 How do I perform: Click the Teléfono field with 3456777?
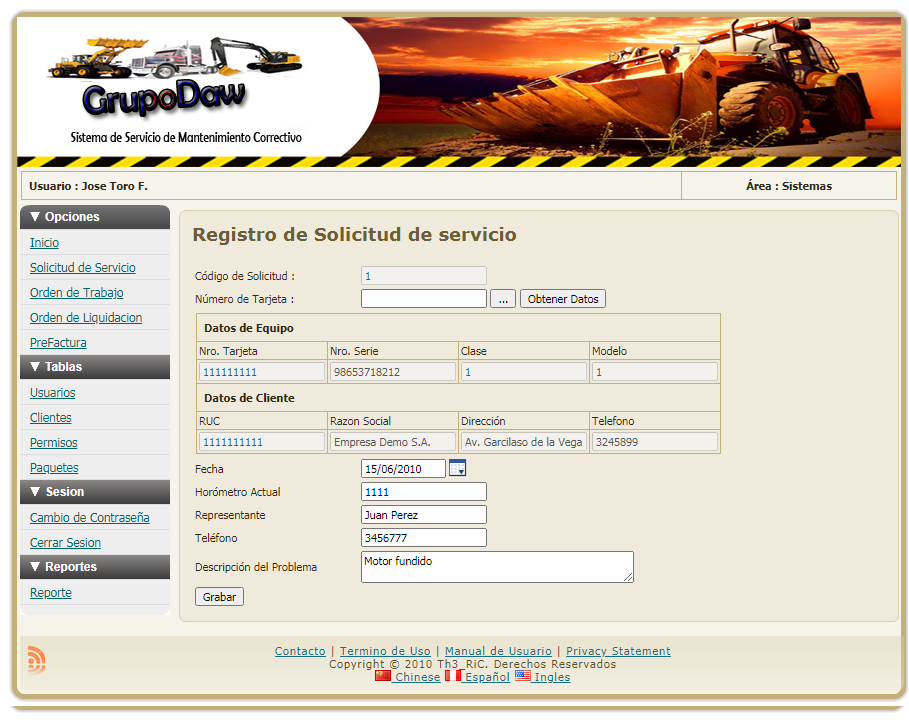[x=424, y=537]
